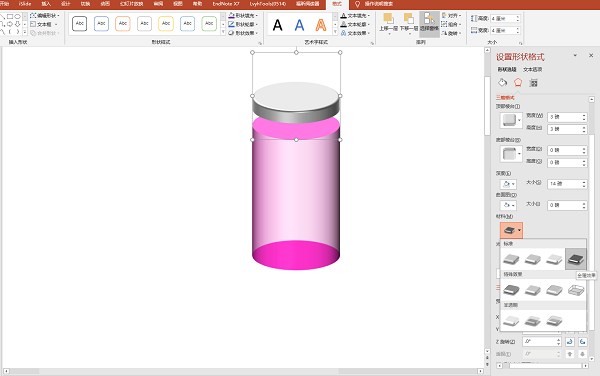
Task: Select the Plastic material preset
Action: pos(554,259)
